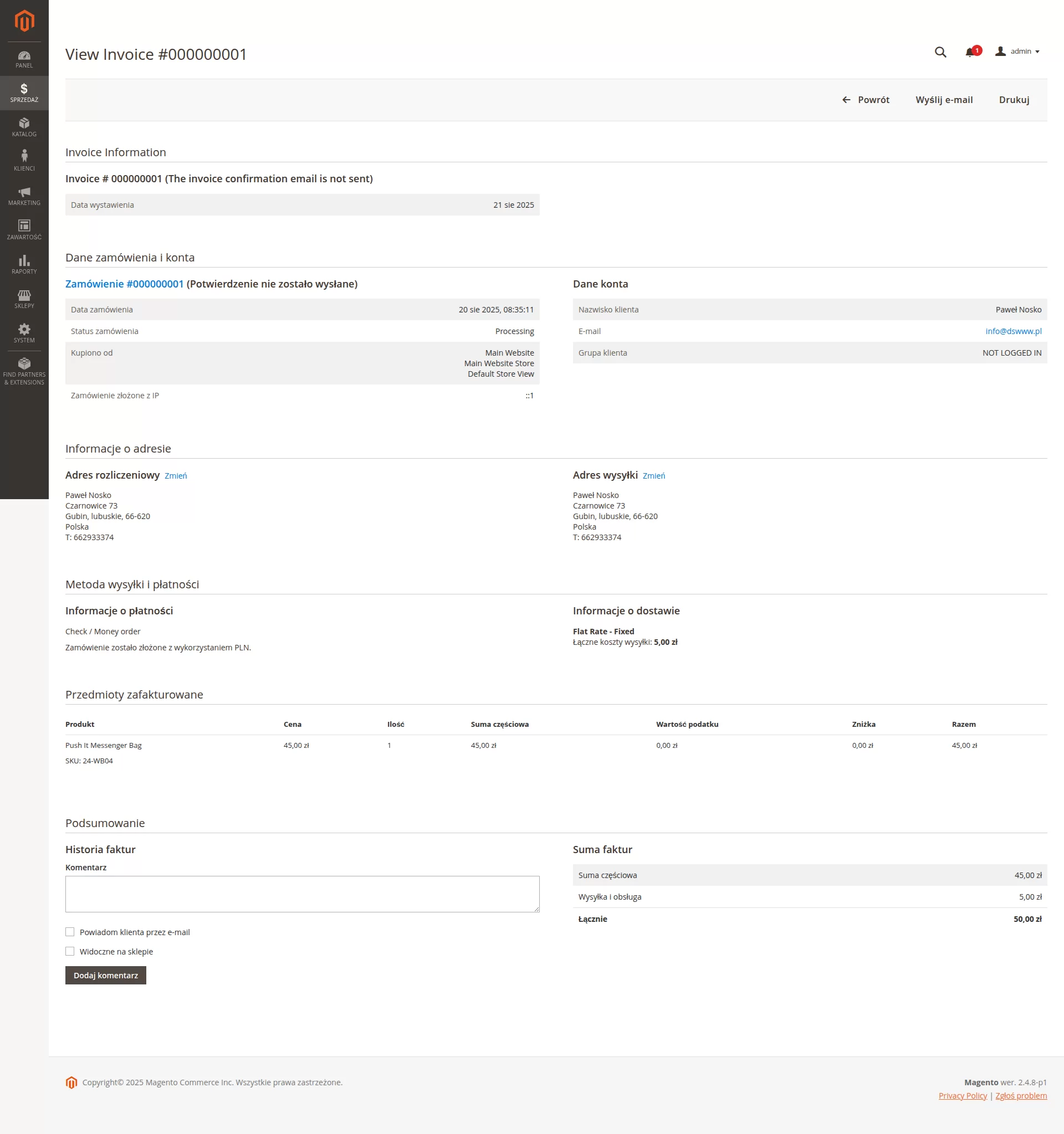Open the notifications bell
Image resolution: width=1064 pixels, height=1134 pixels.
tap(970, 52)
